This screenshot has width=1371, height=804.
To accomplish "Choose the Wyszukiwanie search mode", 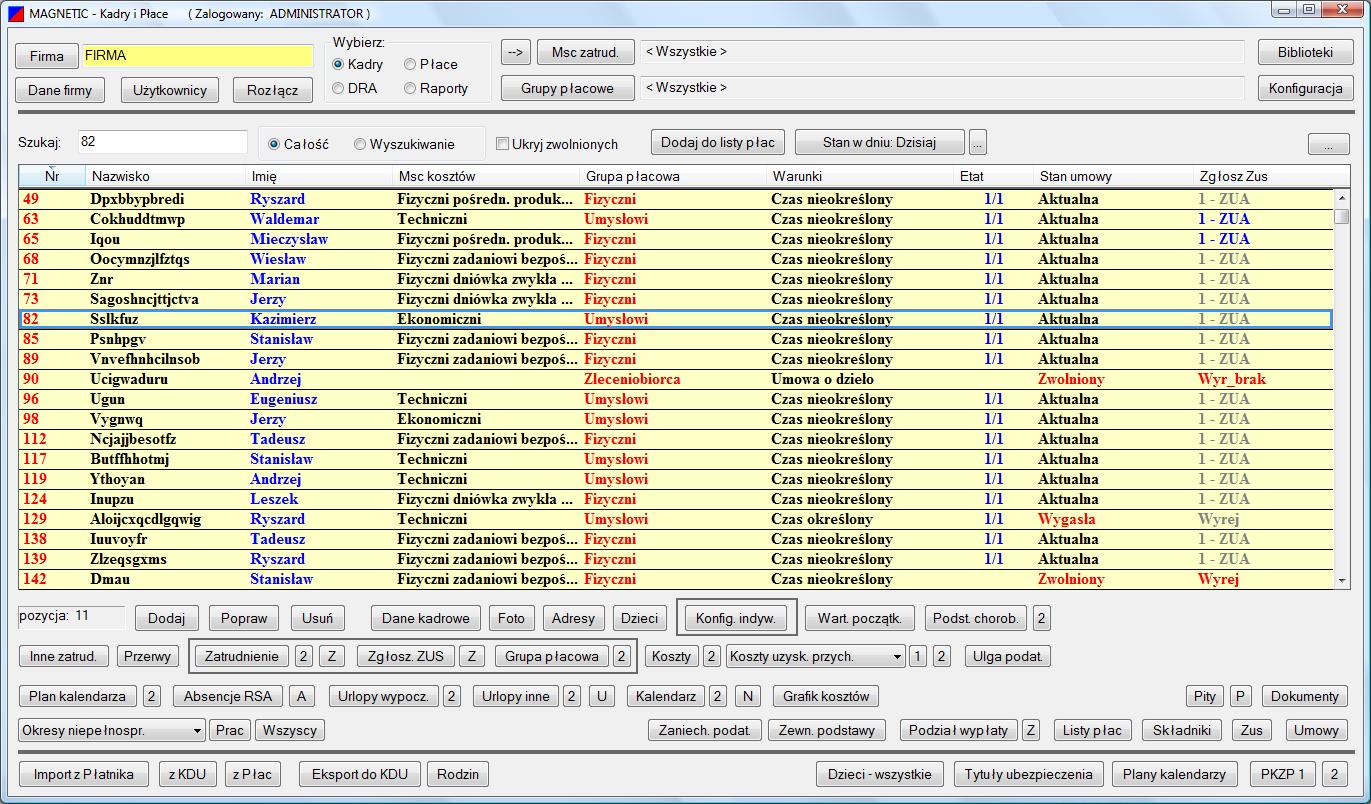I will point(360,144).
